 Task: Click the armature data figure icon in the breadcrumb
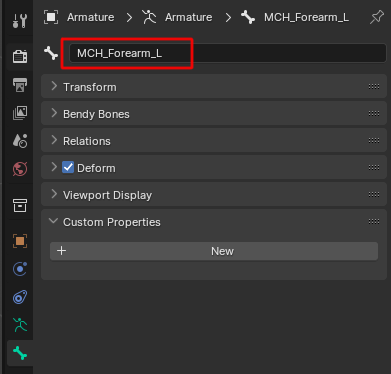click(149, 17)
